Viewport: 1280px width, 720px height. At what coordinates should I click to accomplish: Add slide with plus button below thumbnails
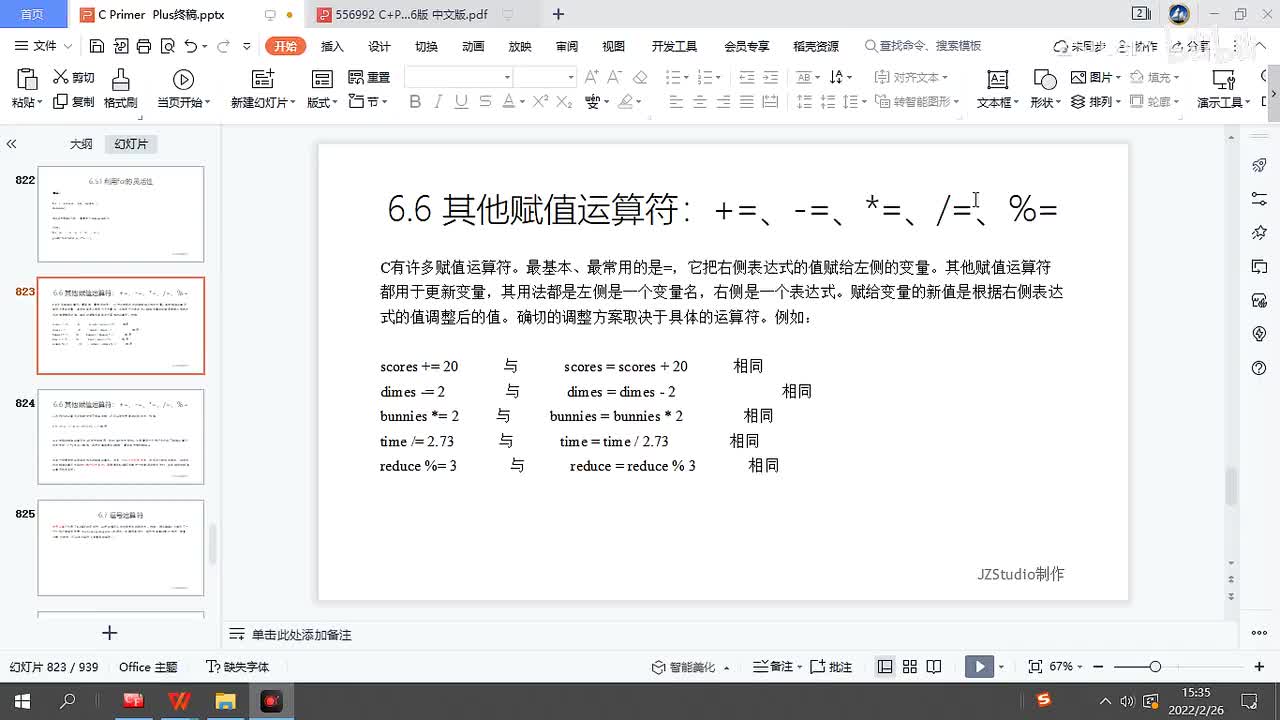[x=110, y=633]
